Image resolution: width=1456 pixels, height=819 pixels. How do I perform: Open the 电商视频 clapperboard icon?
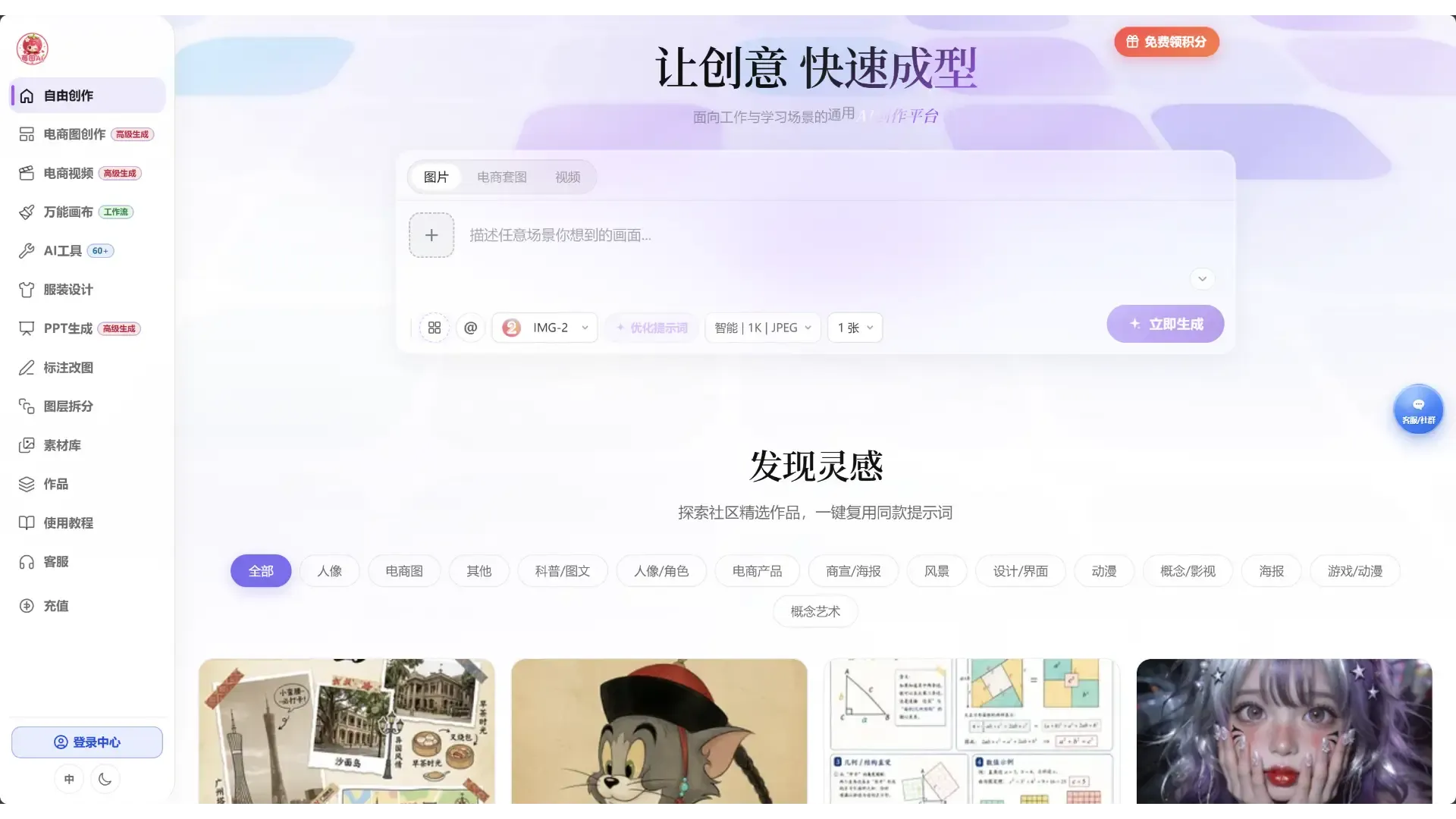(27, 173)
